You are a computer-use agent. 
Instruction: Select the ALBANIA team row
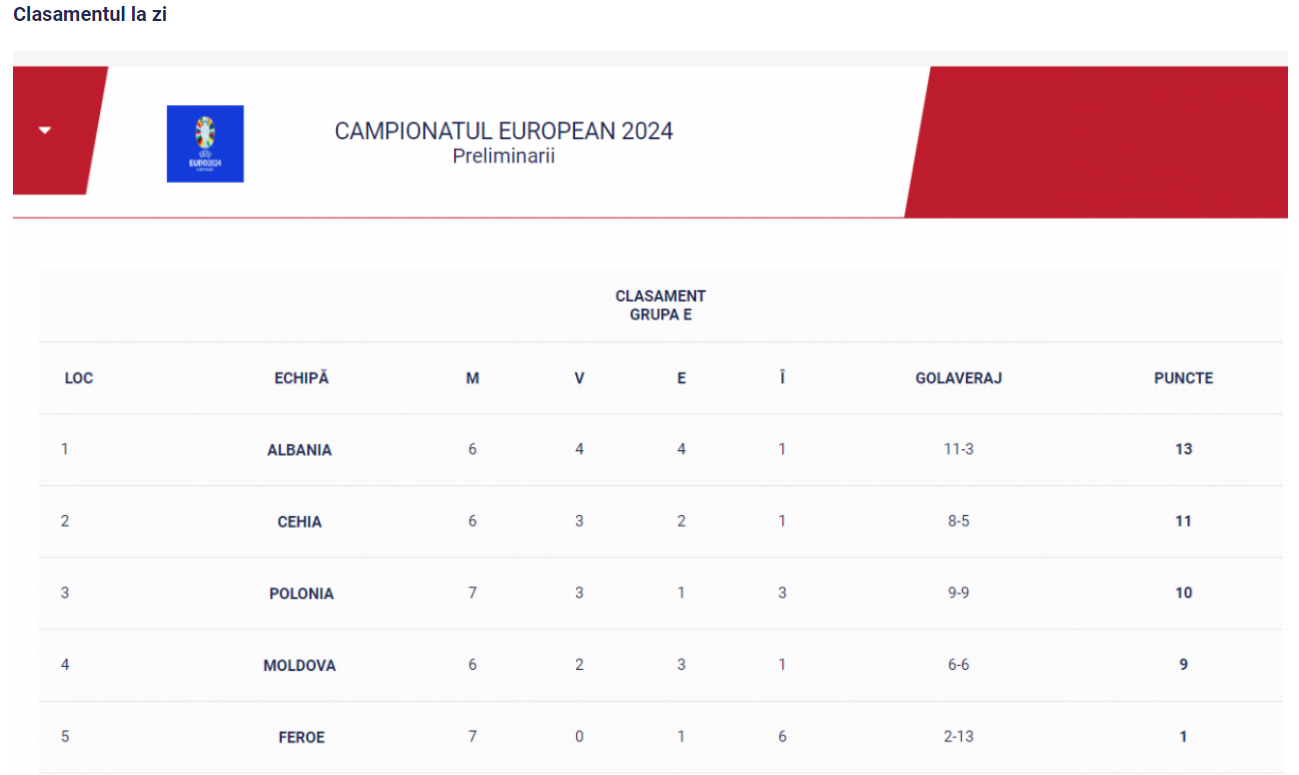pyautogui.click(x=661, y=450)
